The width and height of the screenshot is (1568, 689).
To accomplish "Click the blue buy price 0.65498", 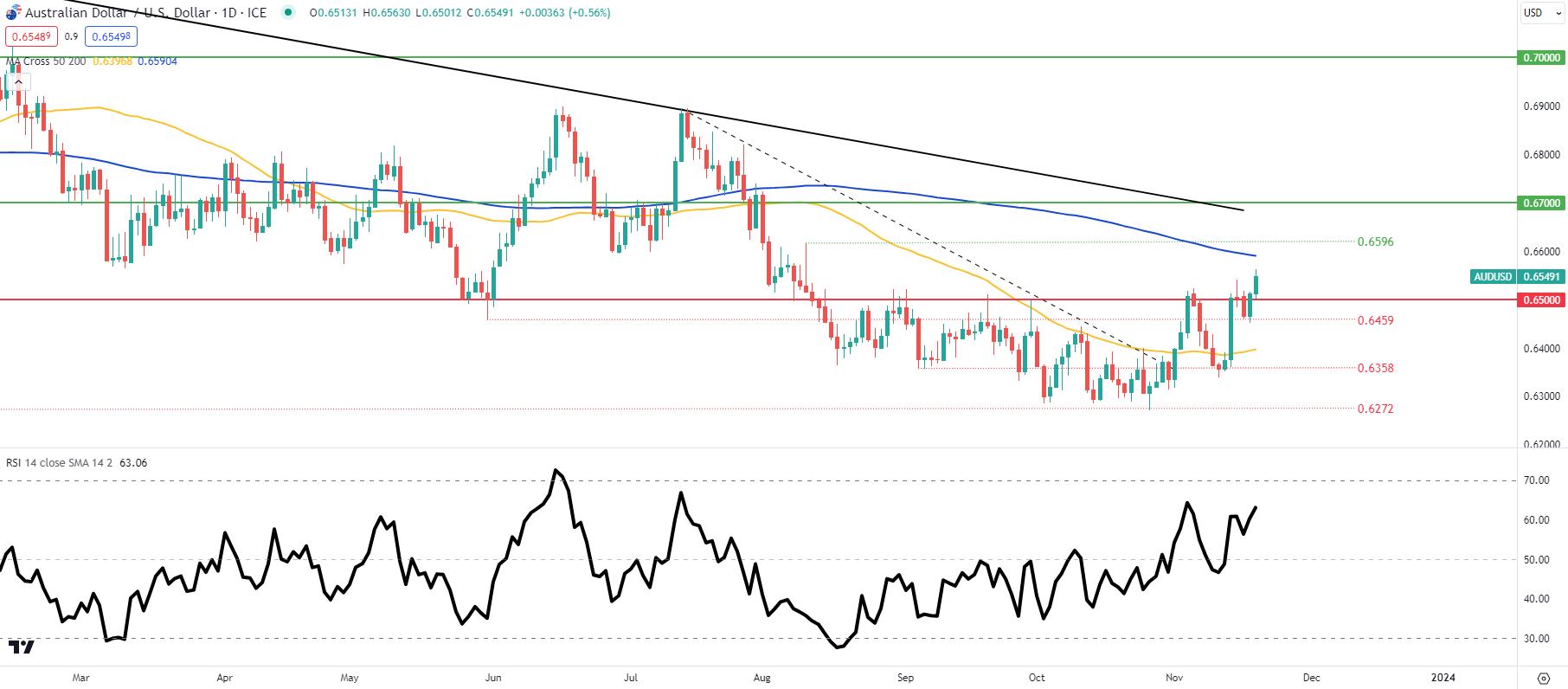I will [x=111, y=36].
